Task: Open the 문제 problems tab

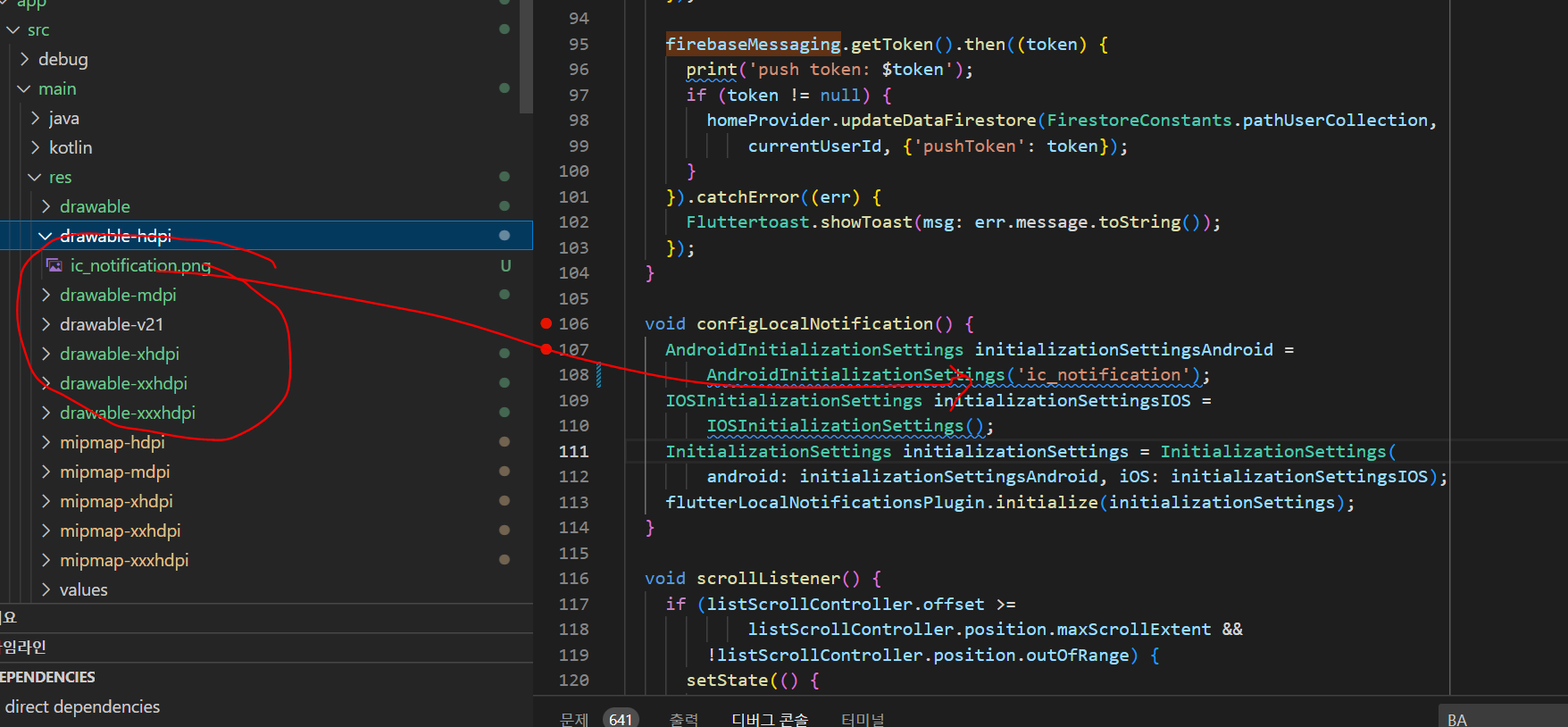Action: [574, 719]
